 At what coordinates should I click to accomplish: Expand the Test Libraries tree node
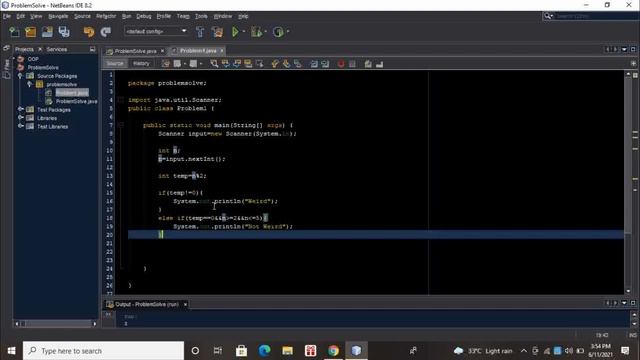pyautogui.click(x=20, y=126)
